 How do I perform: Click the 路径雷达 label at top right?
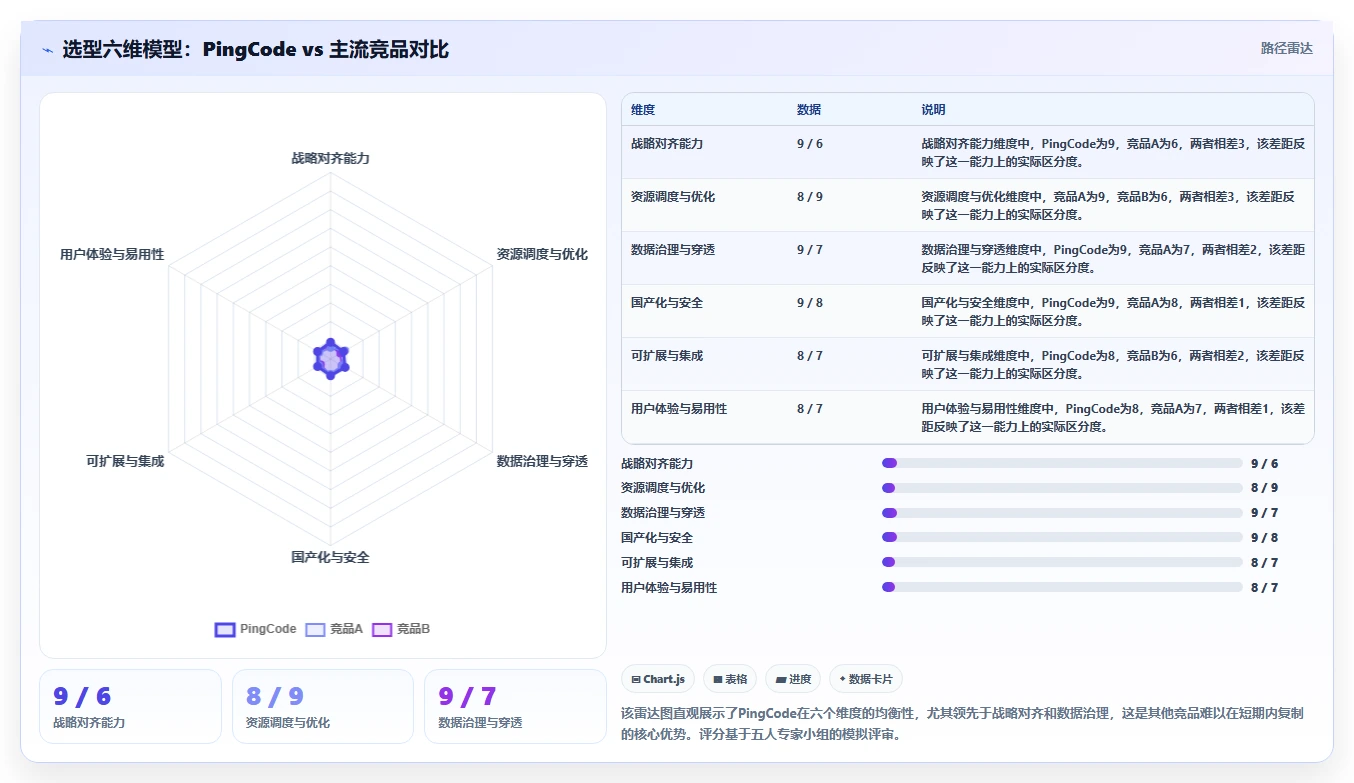tap(1287, 48)
